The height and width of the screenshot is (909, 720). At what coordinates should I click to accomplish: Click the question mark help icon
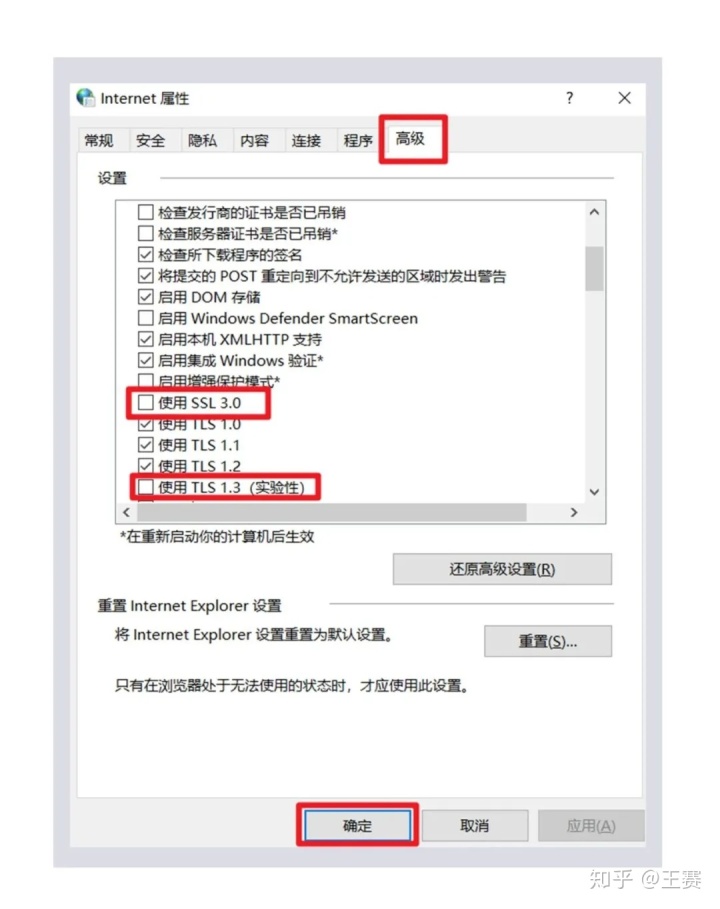tap(569, 97)
